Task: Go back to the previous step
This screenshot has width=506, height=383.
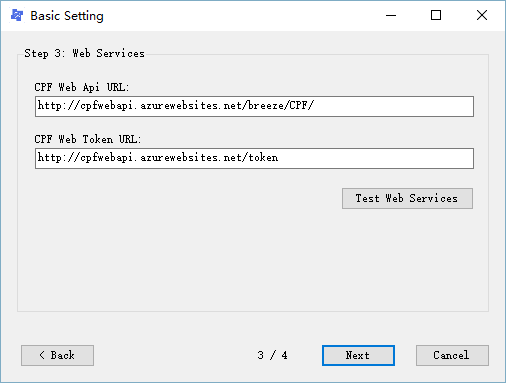Action: pyautogui.click(x=57, y=355)
